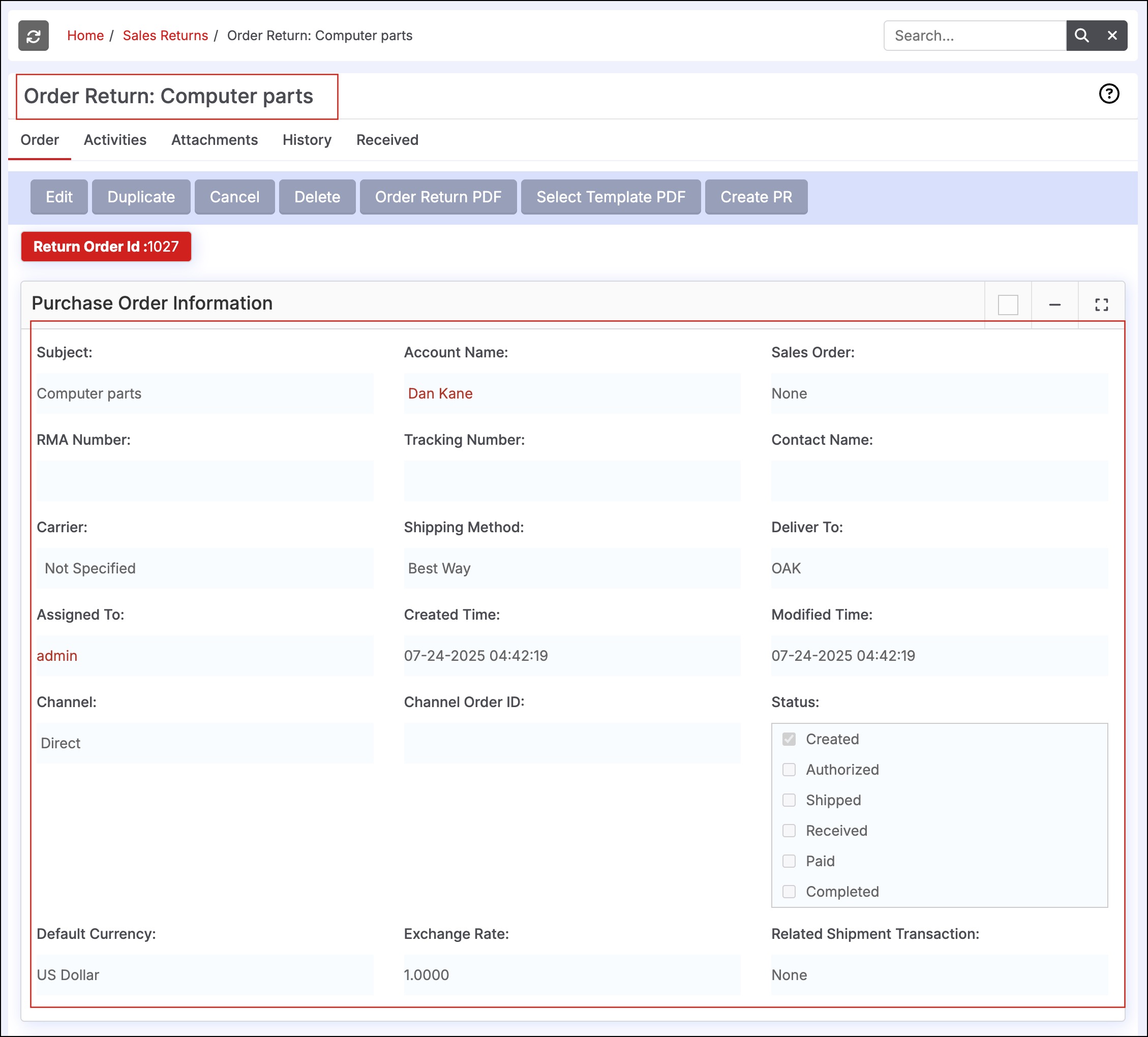Click Select Template PDF button

click(611, 197)
